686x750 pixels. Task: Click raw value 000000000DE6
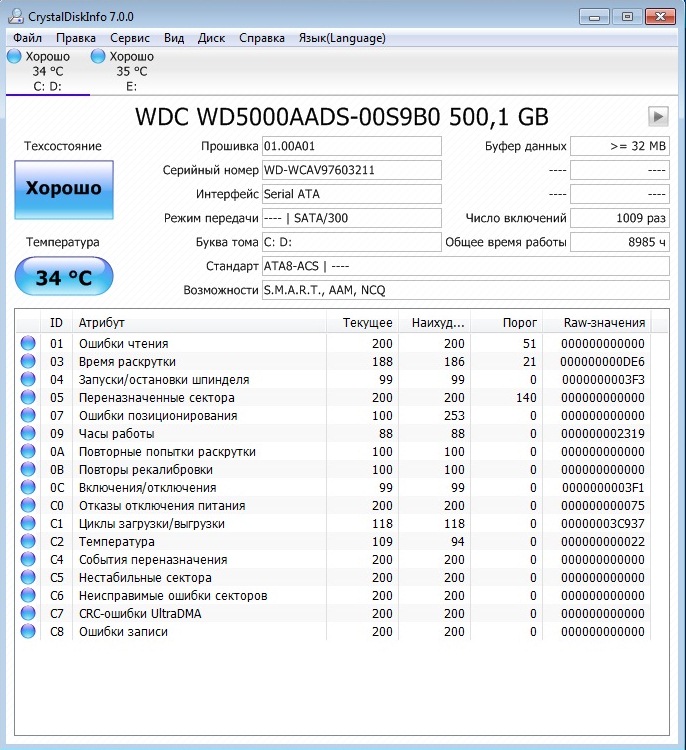pos(603,362)
